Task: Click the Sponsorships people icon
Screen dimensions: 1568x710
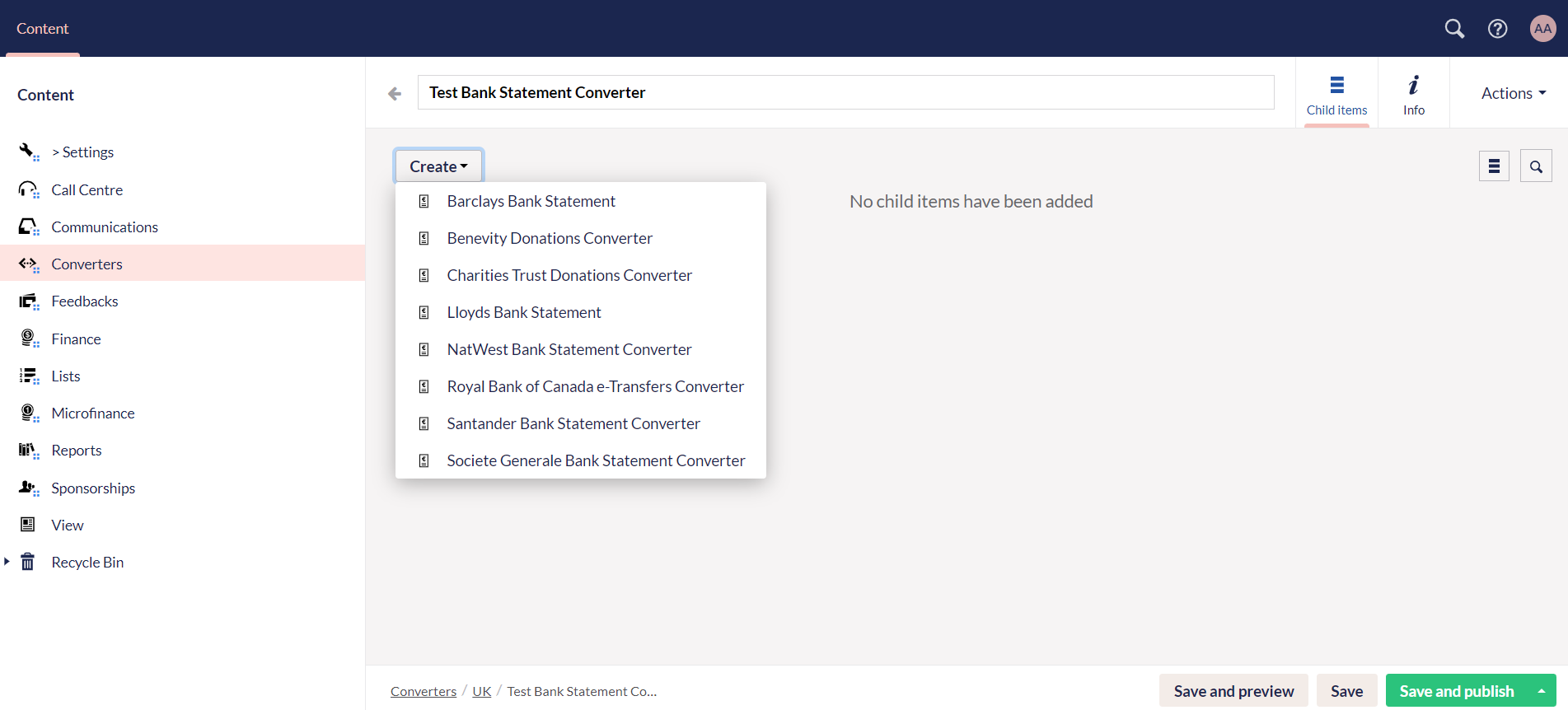Action: (x=29, y=488)
